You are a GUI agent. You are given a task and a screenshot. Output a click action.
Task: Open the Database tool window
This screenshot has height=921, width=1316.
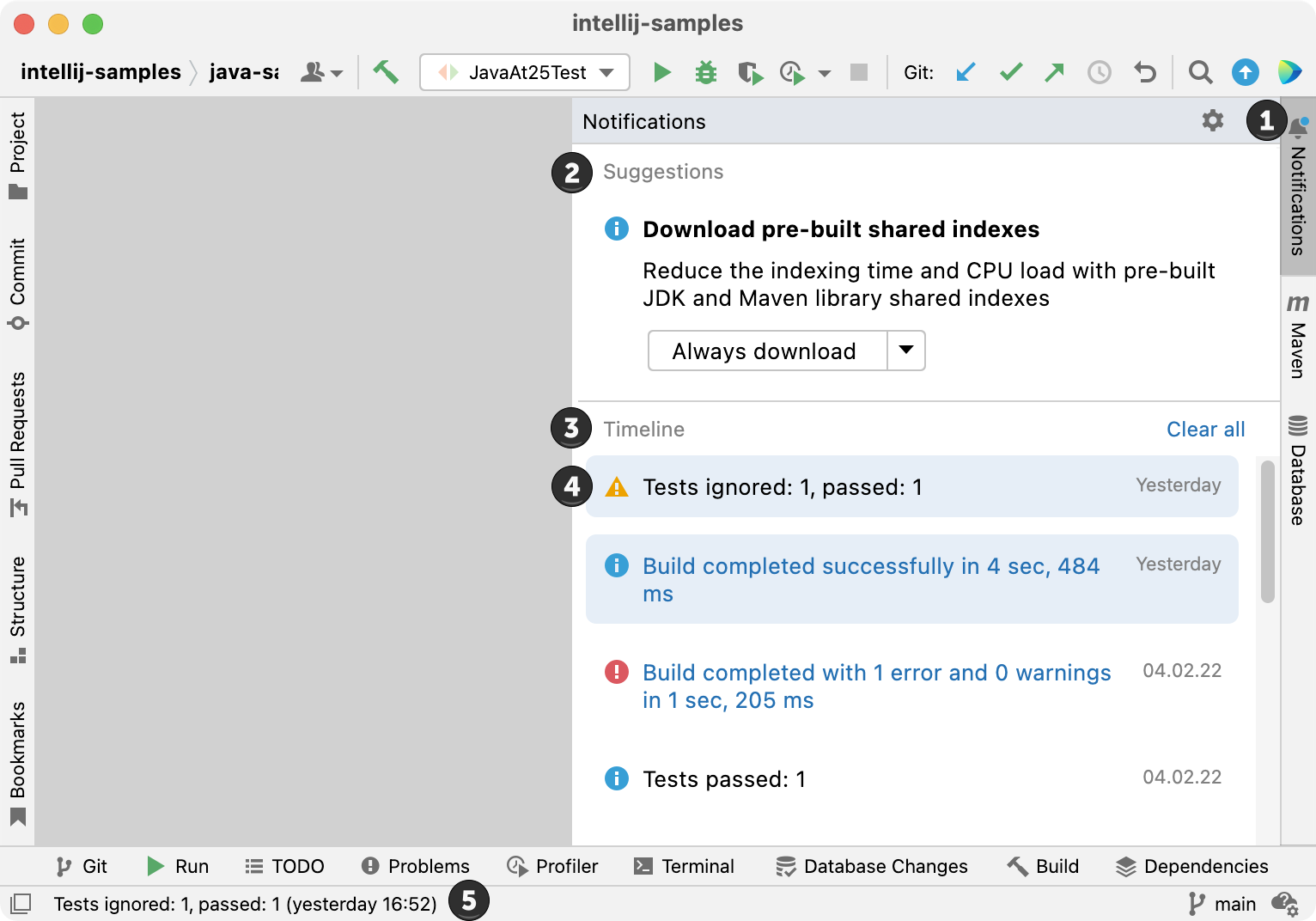[x=1298, y=470]
